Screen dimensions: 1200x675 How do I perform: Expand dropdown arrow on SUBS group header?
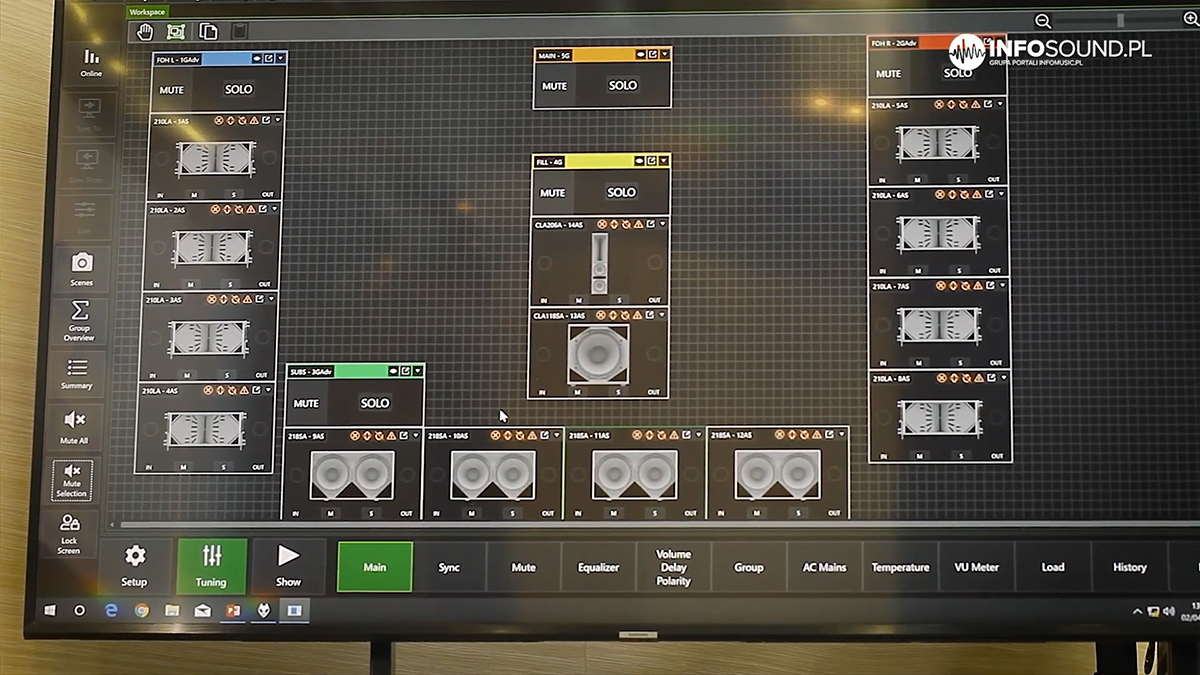coord(418,371)
